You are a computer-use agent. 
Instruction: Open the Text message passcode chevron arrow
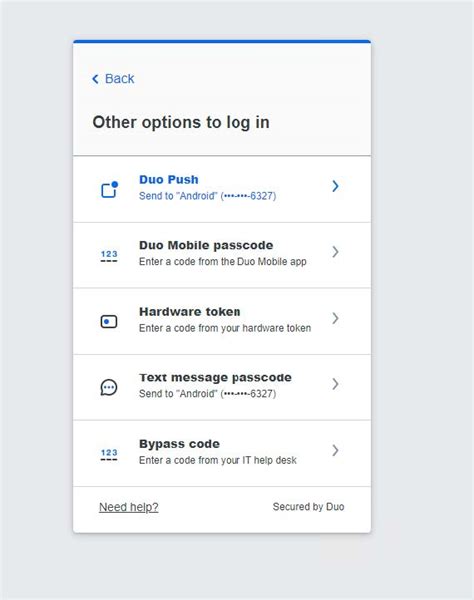[335, 384]
